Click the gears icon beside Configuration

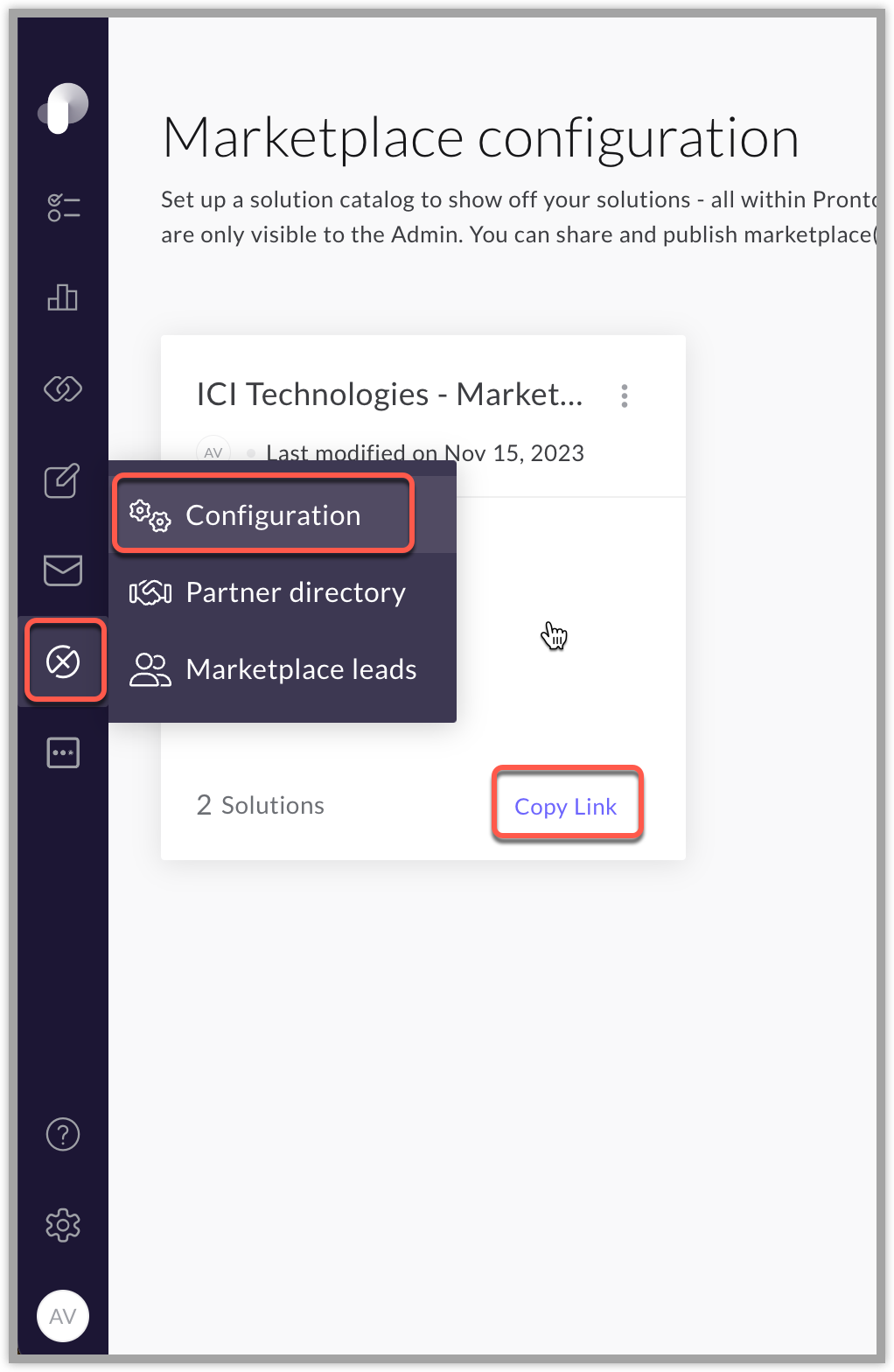(x=150, y=515)
